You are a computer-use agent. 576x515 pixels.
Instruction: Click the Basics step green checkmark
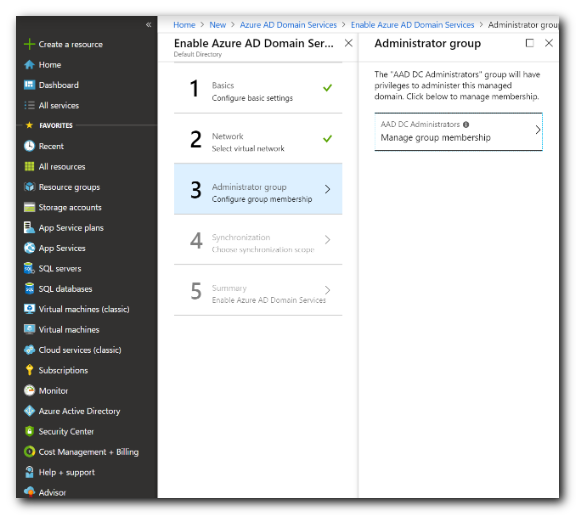click(x=327, y=88)
